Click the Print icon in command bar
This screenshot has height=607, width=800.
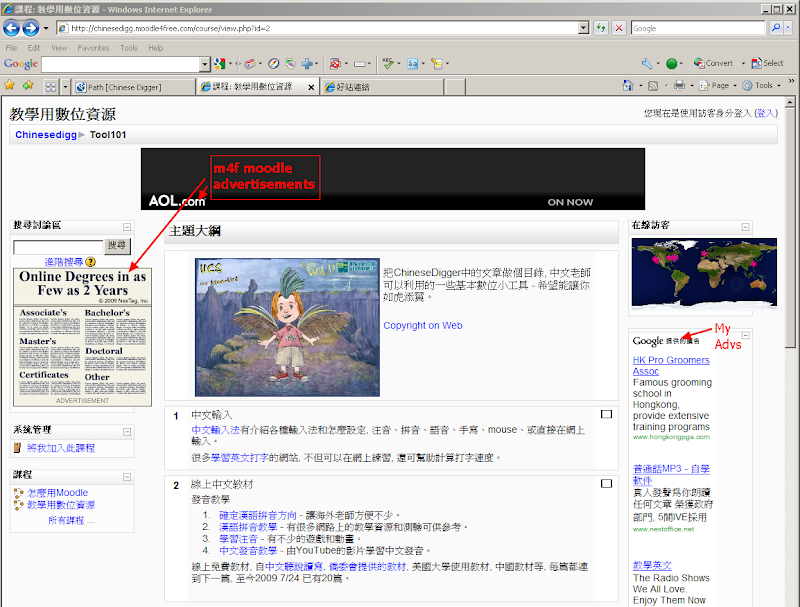(x=679, y=85)
